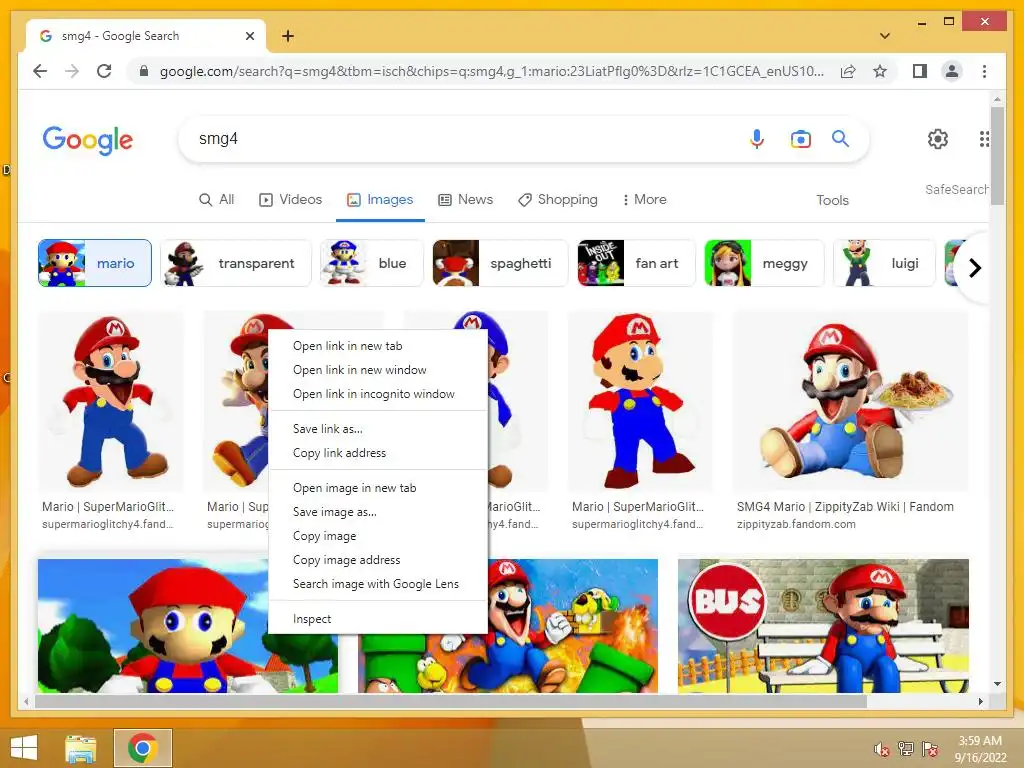The width and height of the screenshot is (1024, 768).
Task: Open the Chrome profile avatar
Action: 952,71
